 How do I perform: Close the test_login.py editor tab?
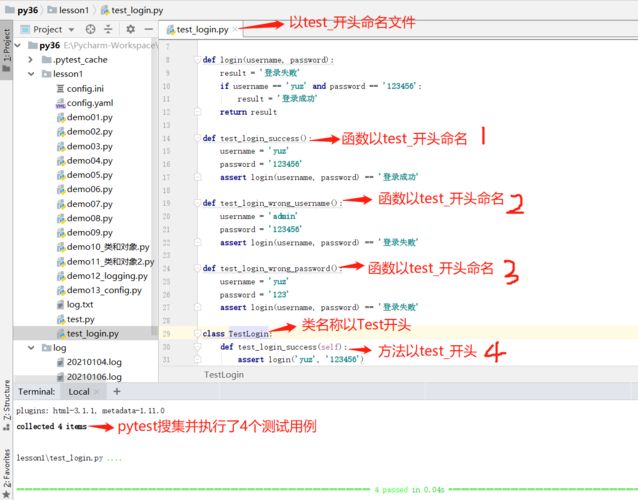[x=235, y=29]
